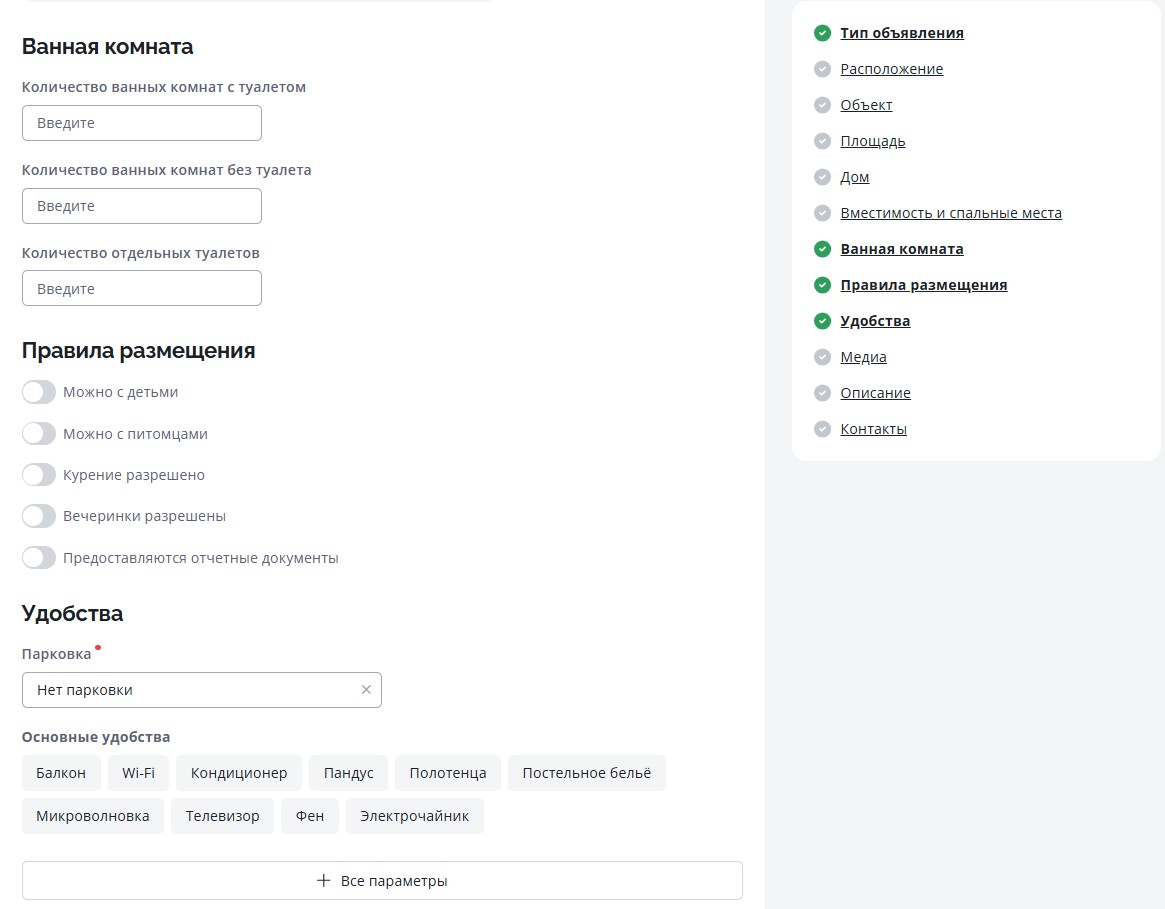The image size is (1165, 909).
Task: Select the Кондиционер amenity chip
Action: (x=239, y=773)
